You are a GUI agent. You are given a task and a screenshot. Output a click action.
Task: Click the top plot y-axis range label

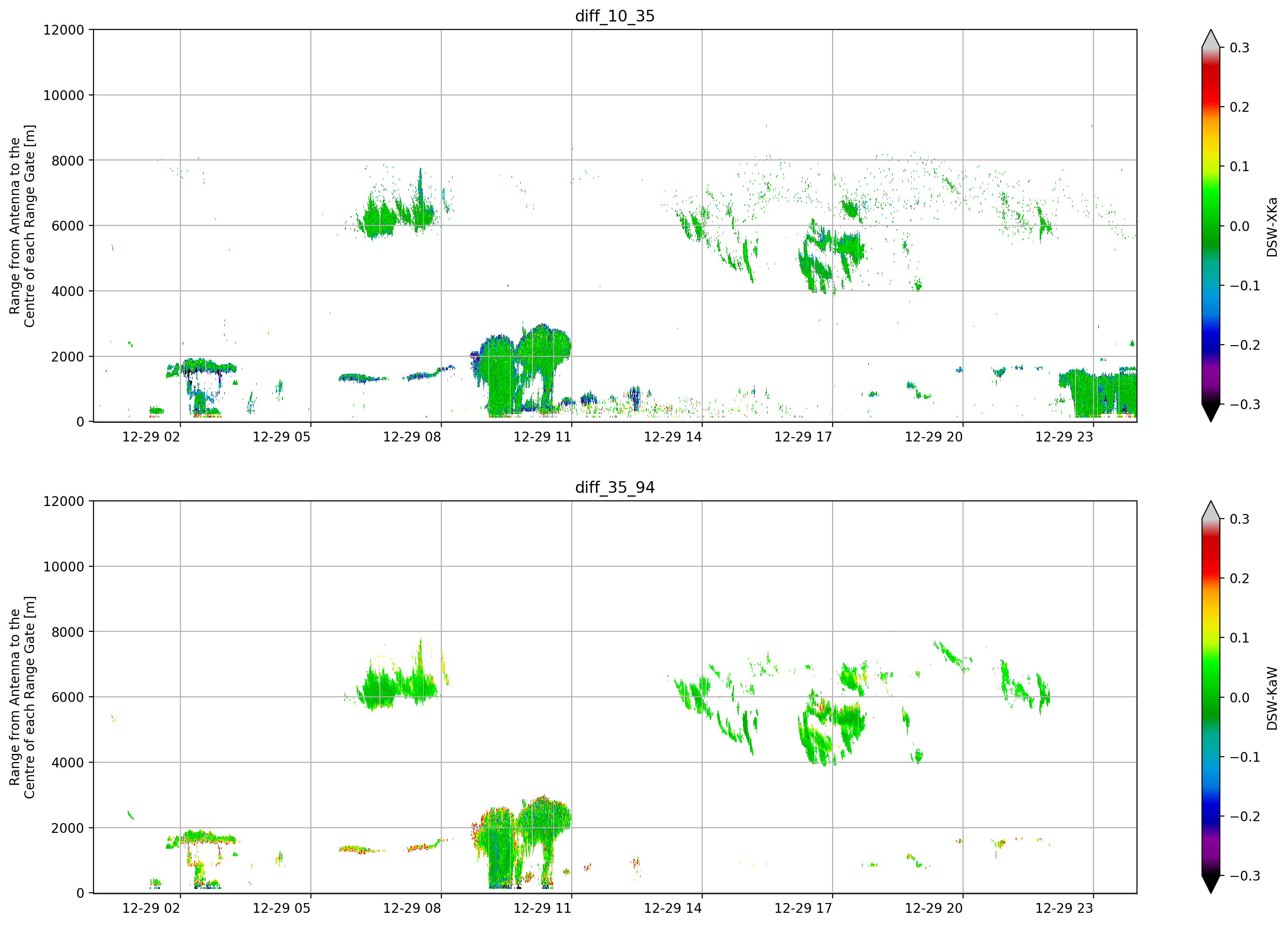click(22, 225)
